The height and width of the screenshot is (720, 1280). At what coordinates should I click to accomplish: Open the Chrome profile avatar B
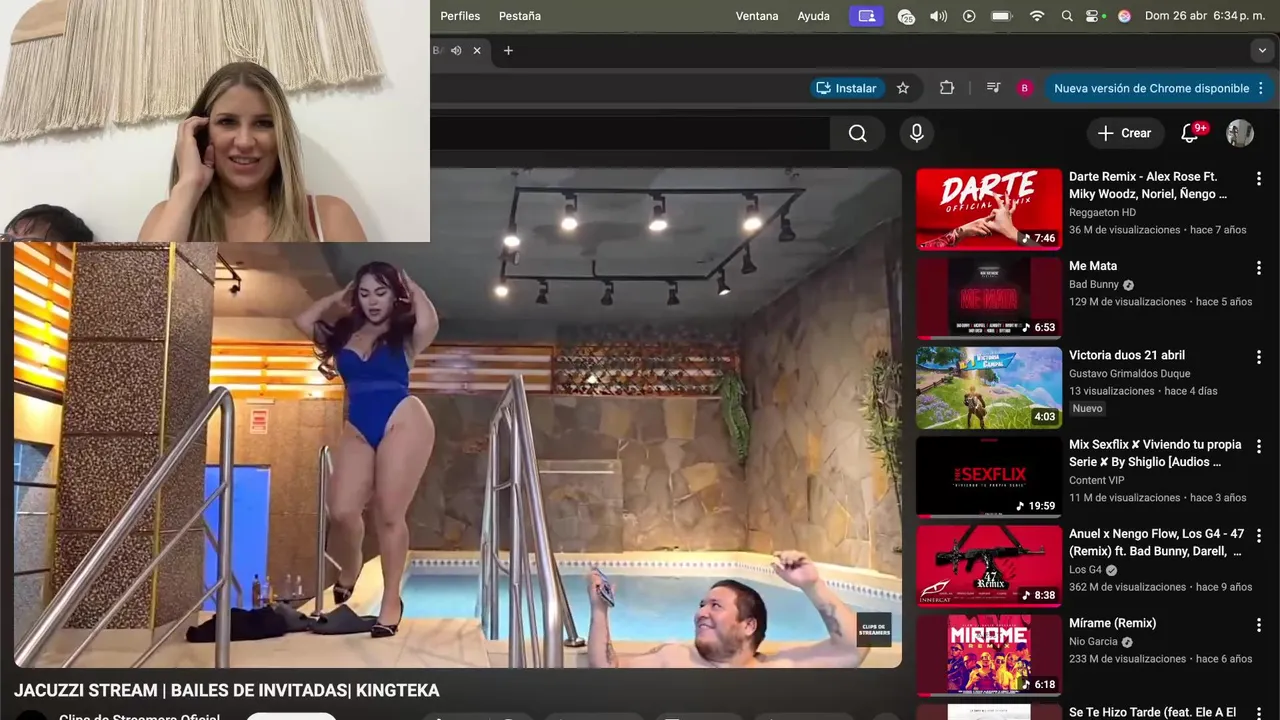[x=1025, y=88]
